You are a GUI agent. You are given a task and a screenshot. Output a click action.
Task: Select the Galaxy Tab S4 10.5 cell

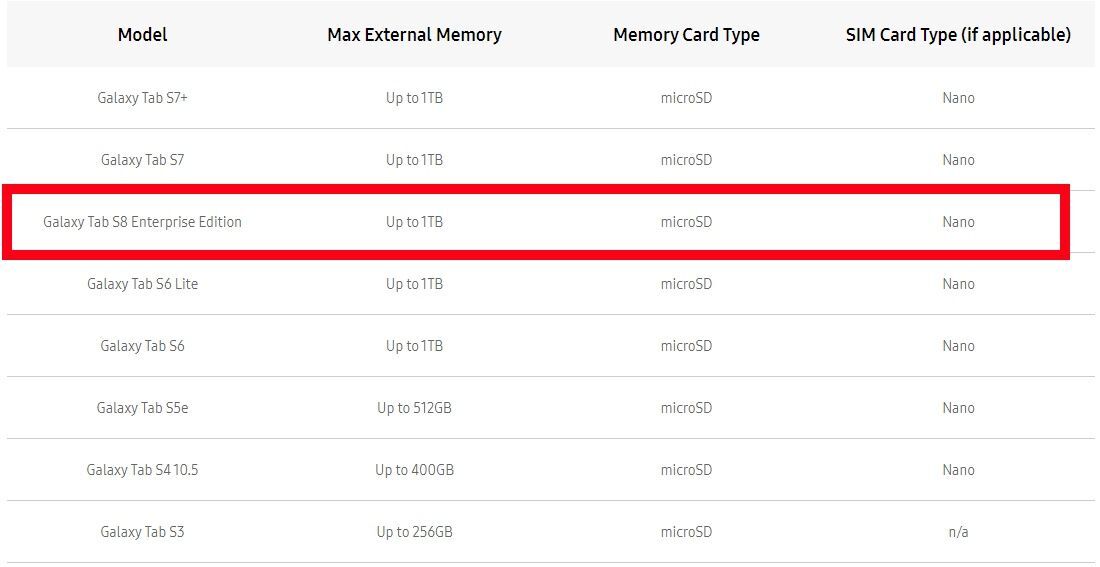coord(142,470)
